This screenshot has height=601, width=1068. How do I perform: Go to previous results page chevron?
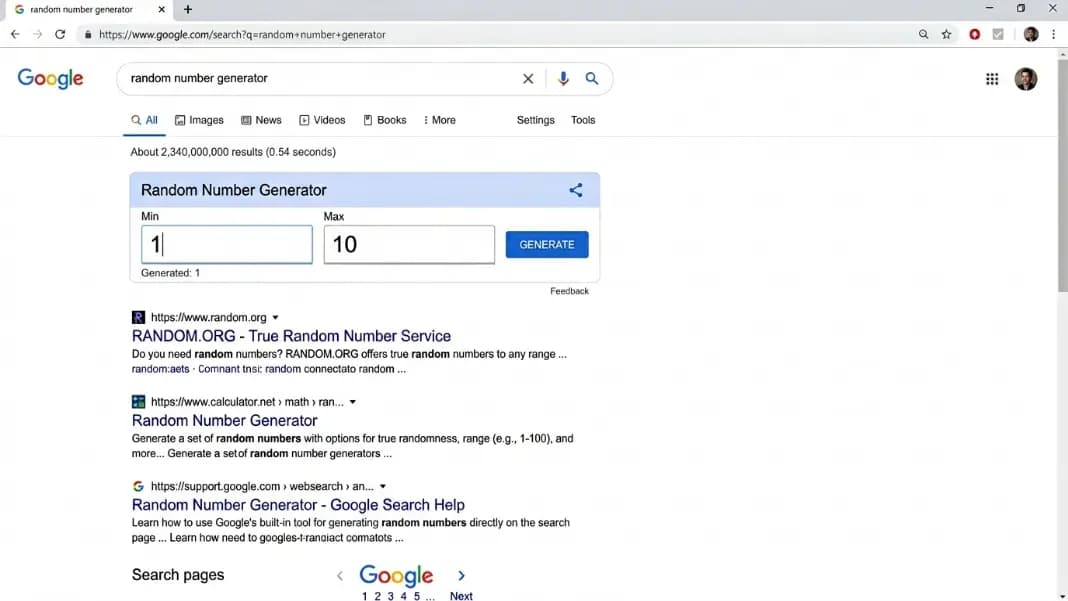(340, 576)
